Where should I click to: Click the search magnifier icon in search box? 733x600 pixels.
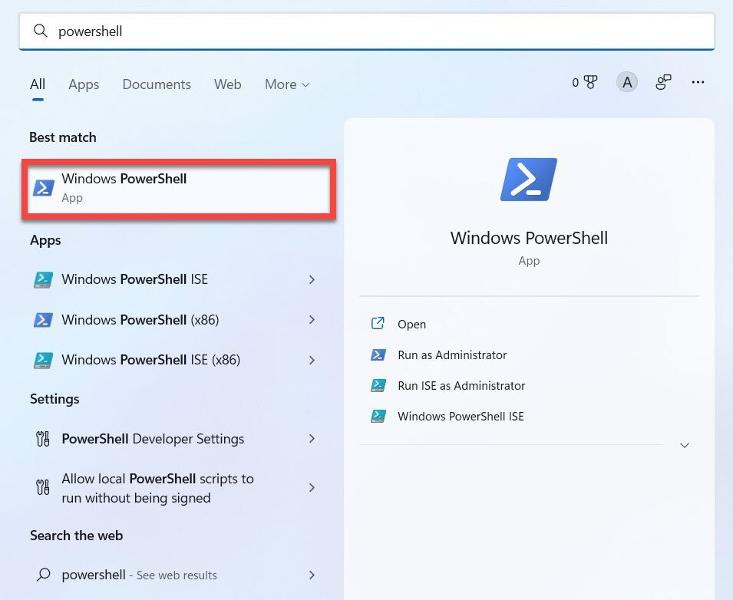tap(41, 31)
